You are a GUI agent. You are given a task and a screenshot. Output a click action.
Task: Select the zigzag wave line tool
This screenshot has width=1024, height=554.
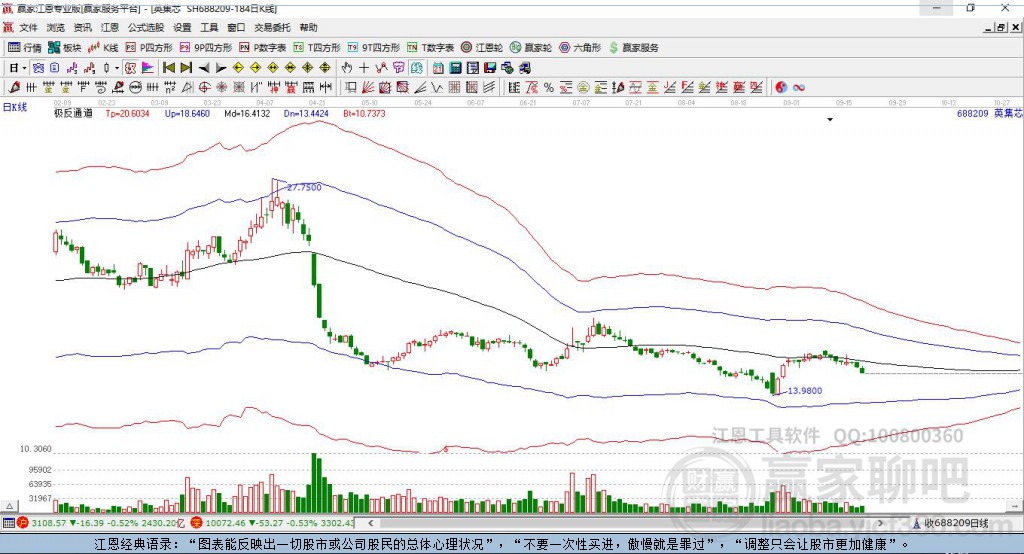(x=438, y=87)
